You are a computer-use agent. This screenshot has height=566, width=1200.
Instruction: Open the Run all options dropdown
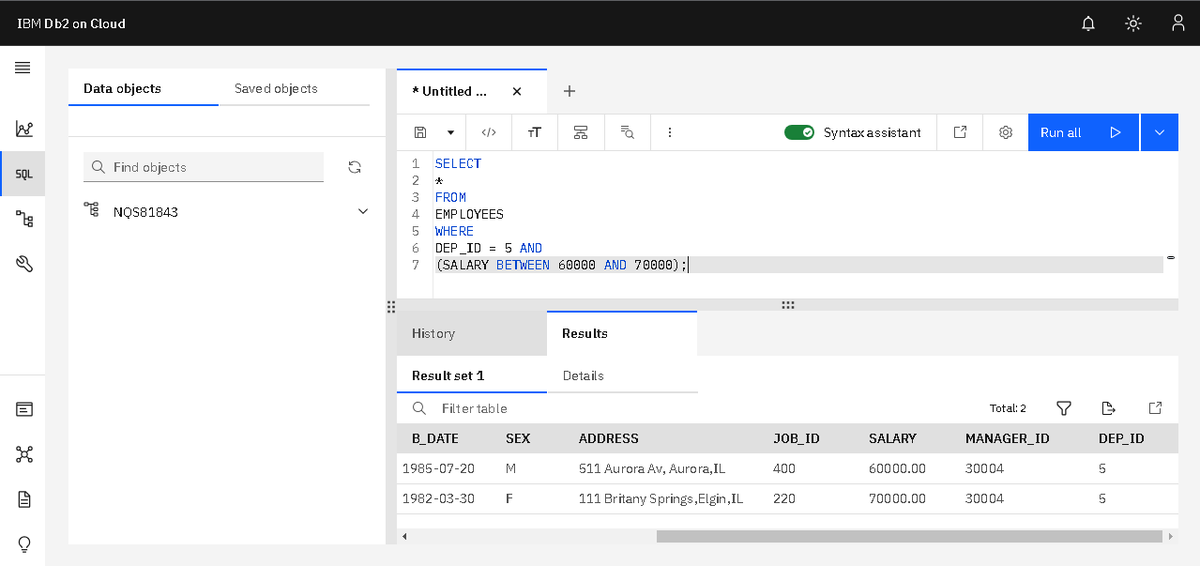click(1159, 132)
